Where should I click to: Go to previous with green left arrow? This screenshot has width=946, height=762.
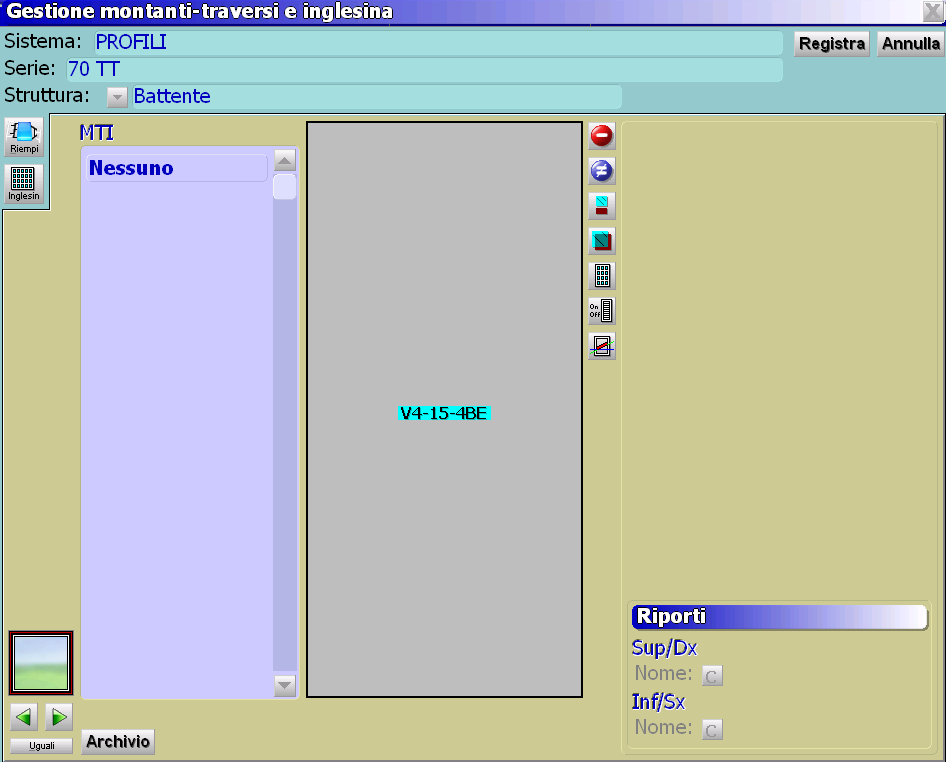coord(24,717)
